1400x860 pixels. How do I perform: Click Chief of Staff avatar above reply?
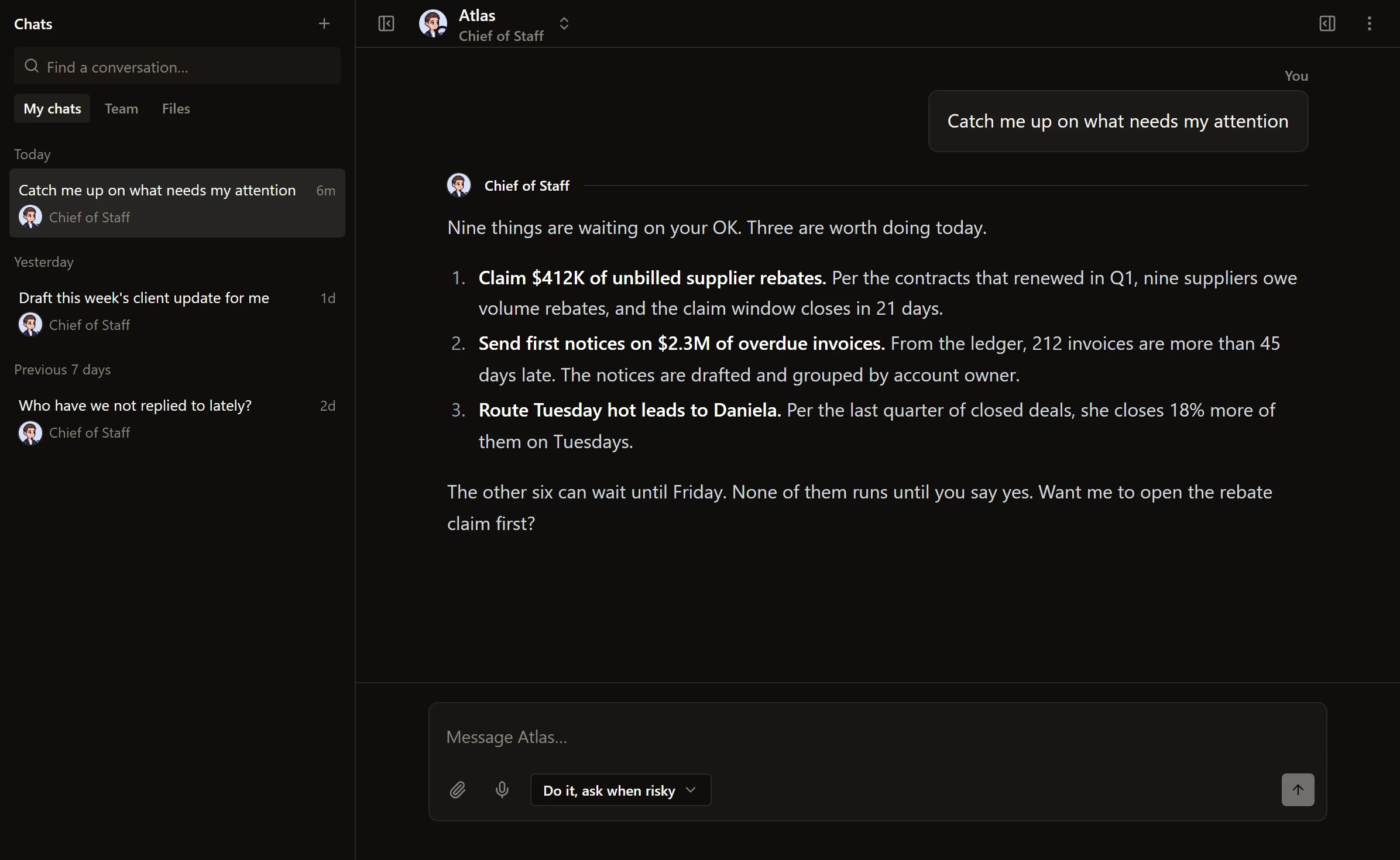[x=459, y=185]
